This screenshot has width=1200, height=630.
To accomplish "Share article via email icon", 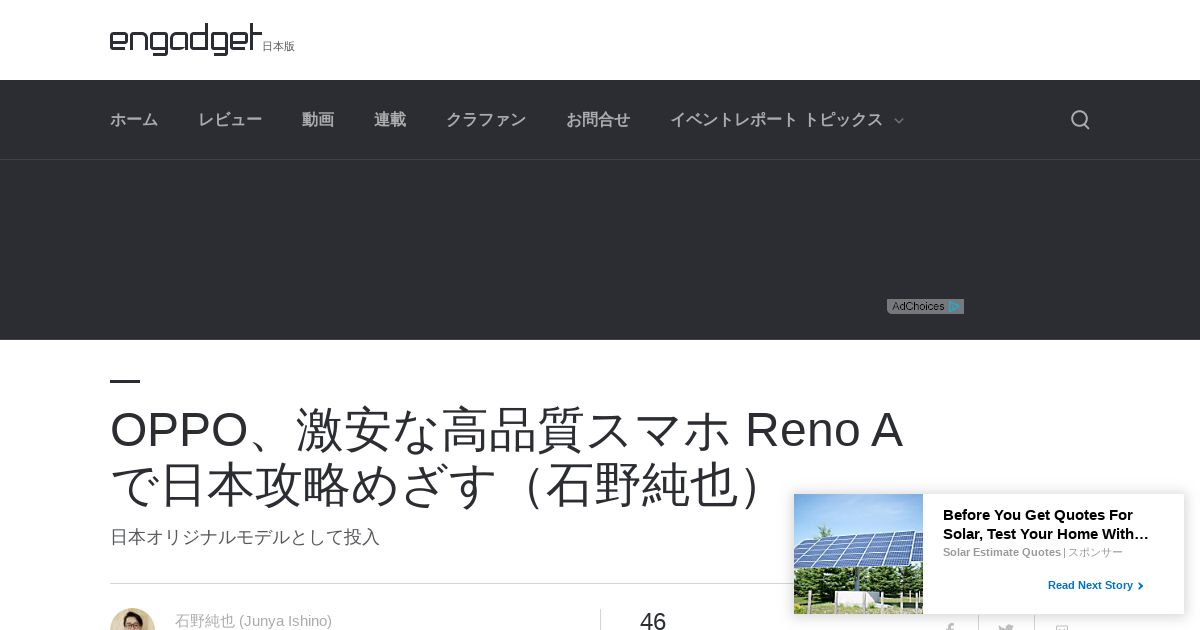I will [x=1062, y=625].
